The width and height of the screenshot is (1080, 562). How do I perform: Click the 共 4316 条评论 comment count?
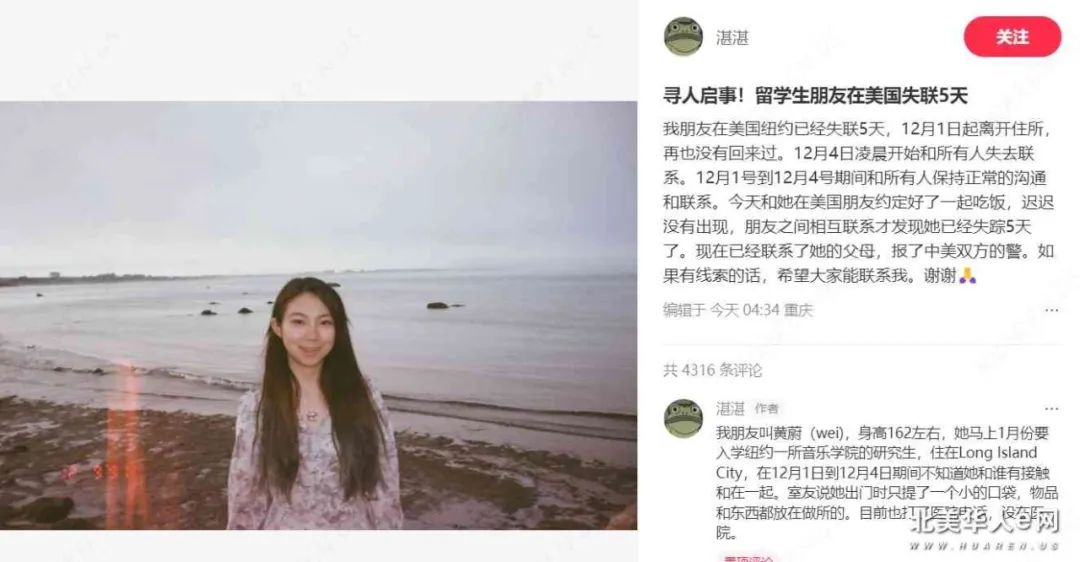coord(712,370)
